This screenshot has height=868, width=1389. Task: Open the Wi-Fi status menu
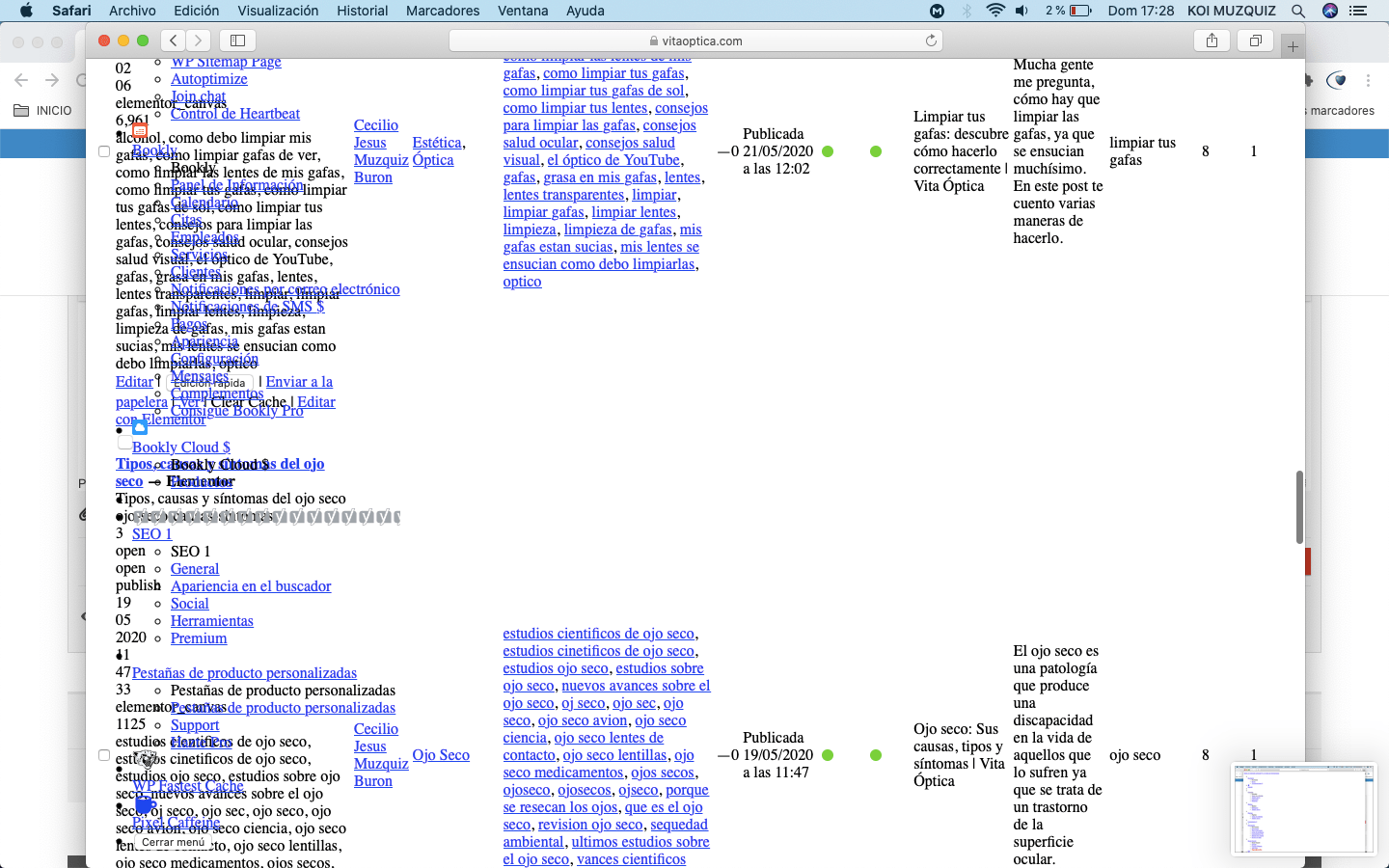click(x=995, y=11)
